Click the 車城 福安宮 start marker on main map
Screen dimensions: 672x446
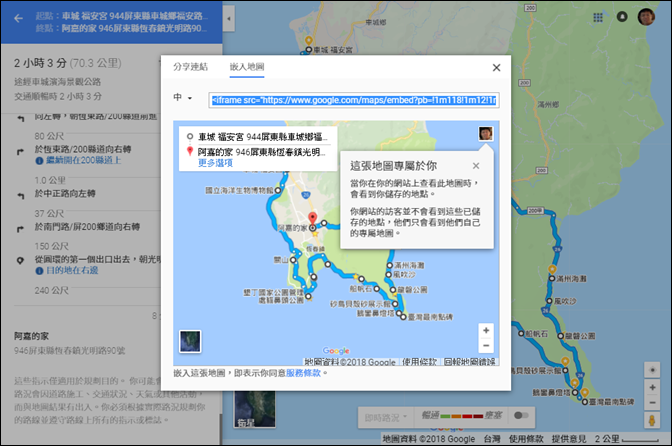309,50
